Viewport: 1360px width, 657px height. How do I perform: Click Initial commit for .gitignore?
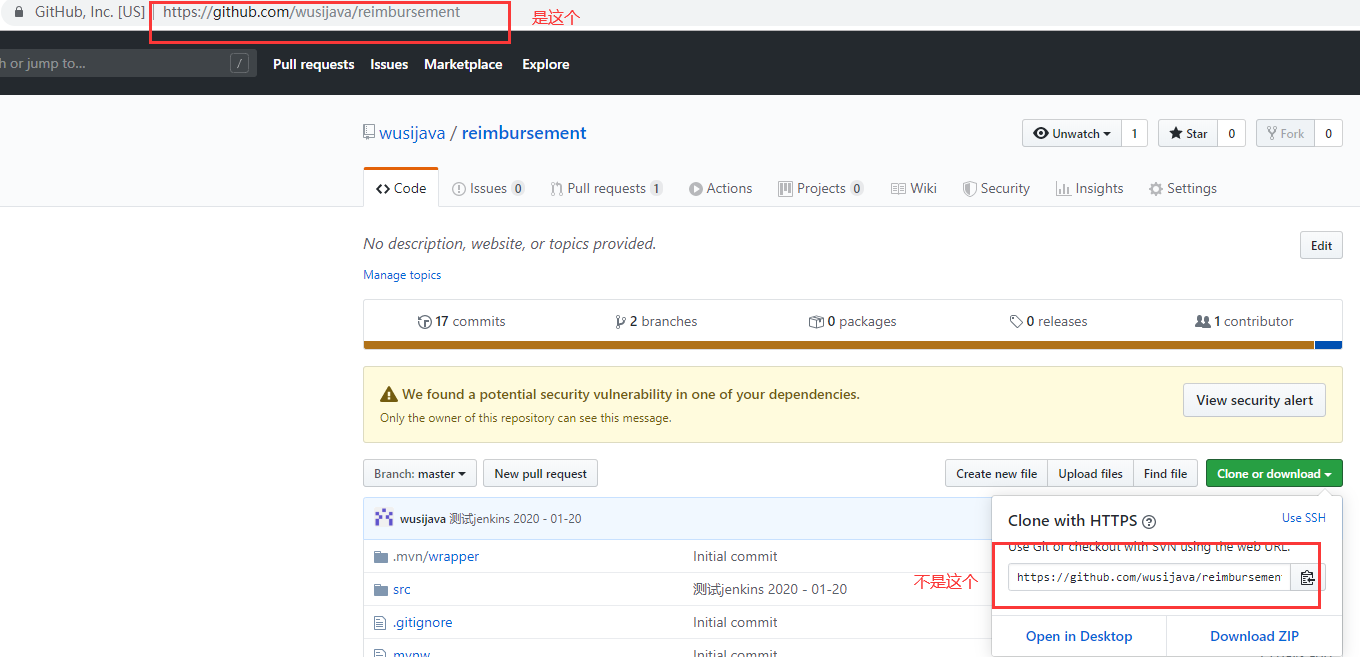[x=735, y=622]
